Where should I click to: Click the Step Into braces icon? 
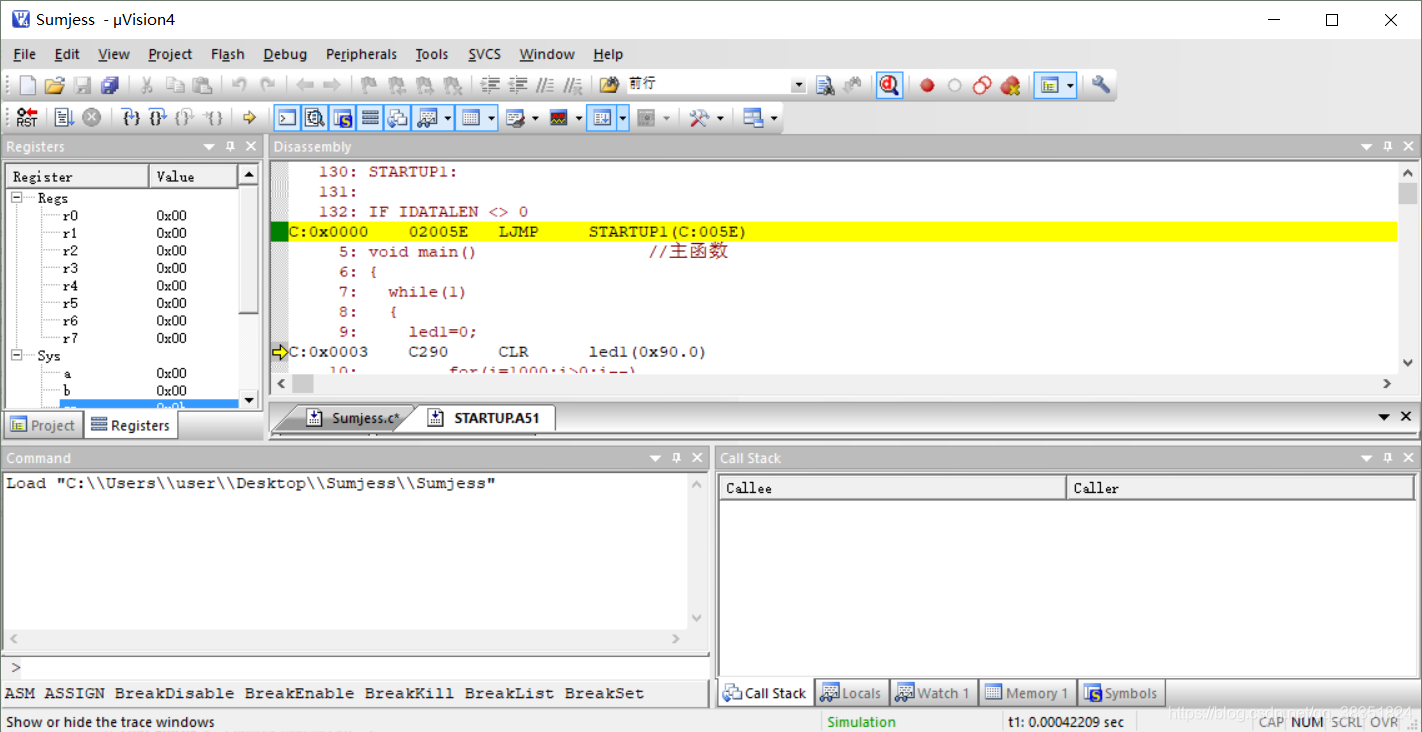click(x=131, y=118)
